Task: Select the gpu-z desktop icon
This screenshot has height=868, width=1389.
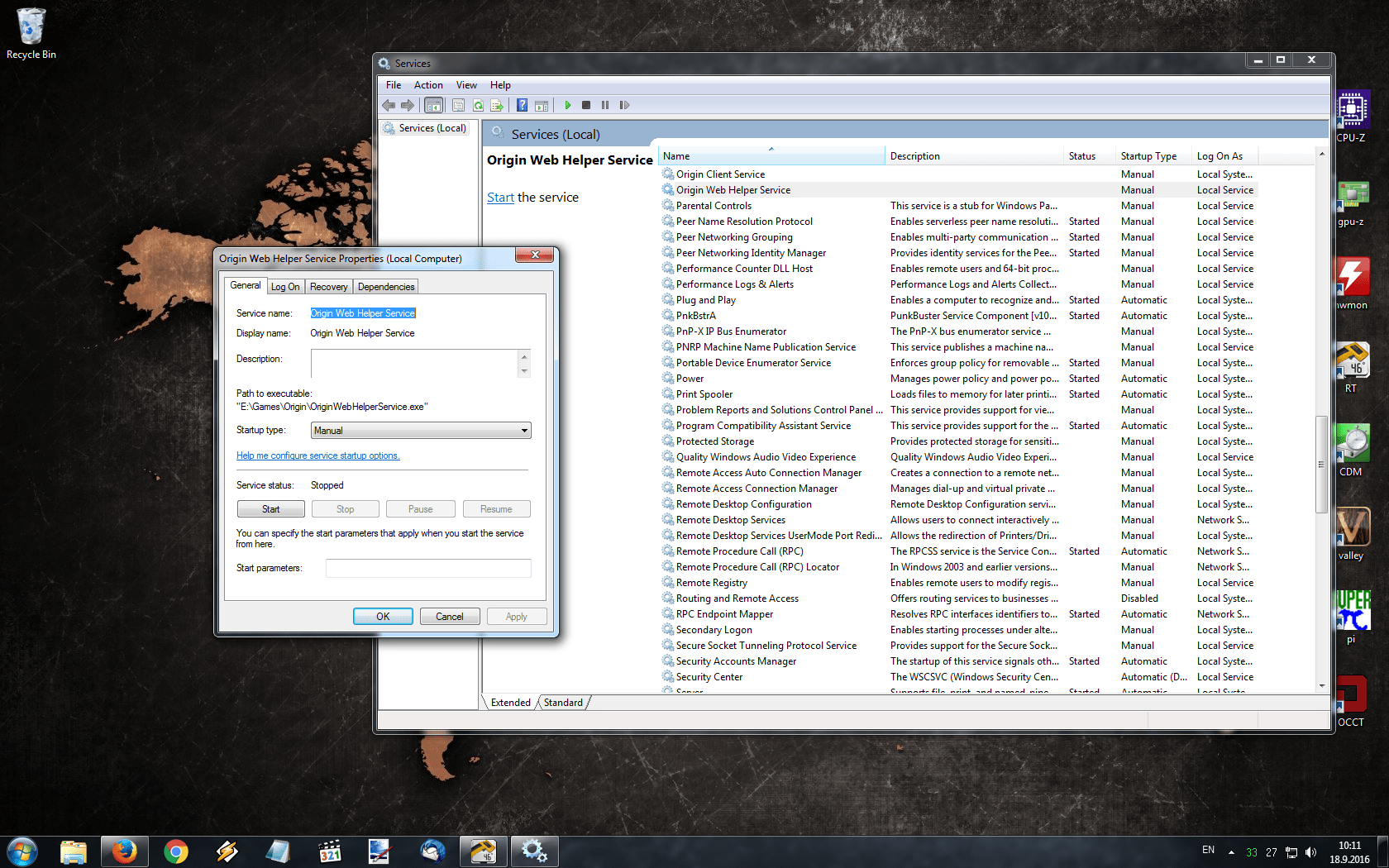Action: coord(1351,203)
